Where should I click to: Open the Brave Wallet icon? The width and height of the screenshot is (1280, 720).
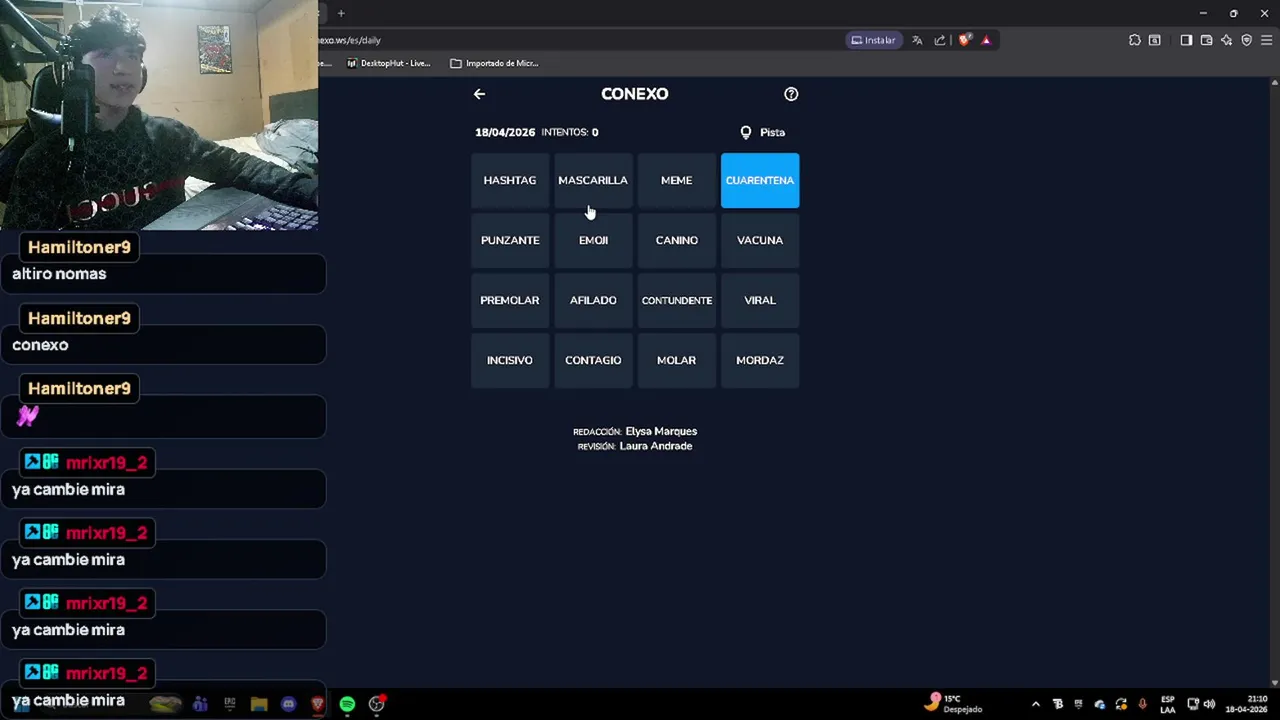1206,40
